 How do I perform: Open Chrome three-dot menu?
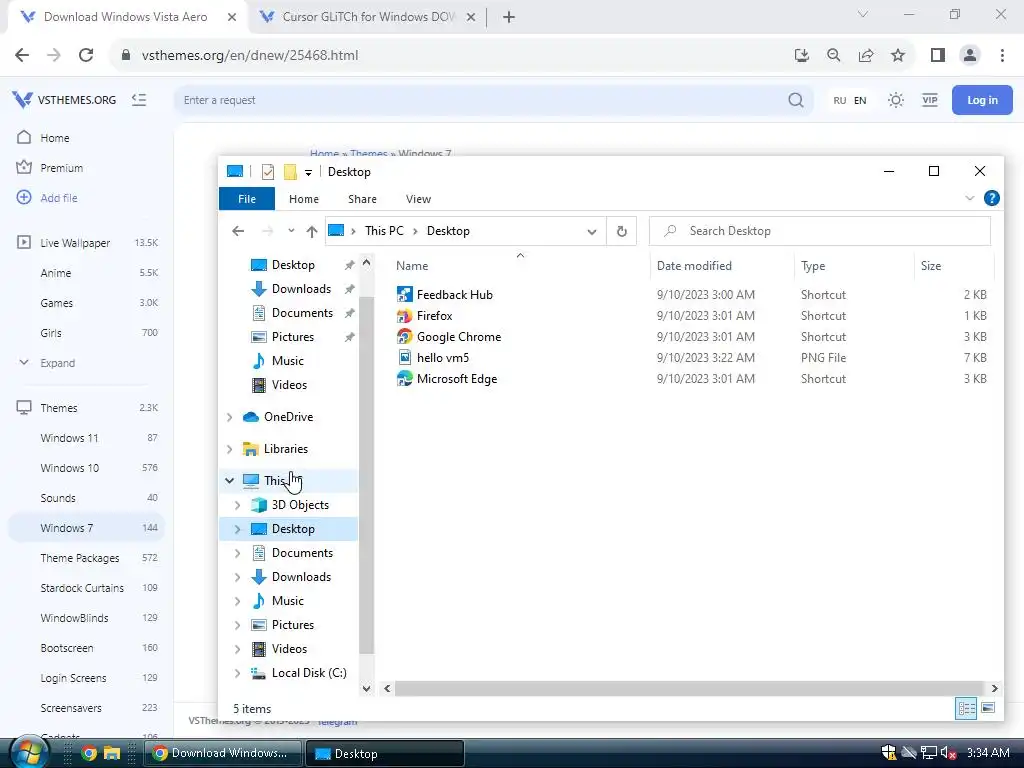(x=1002, y=56)
